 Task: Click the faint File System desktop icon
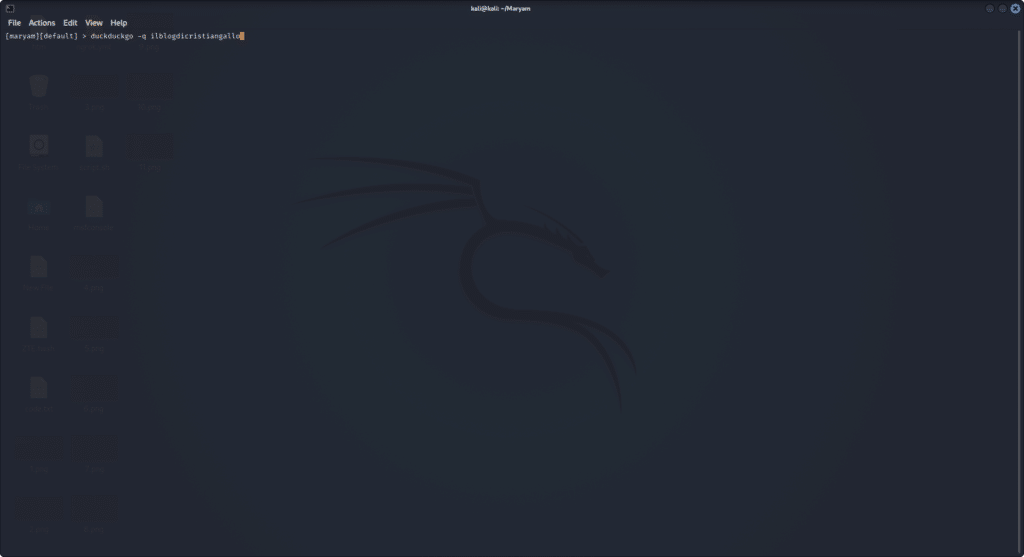click(x=38, y=147)
